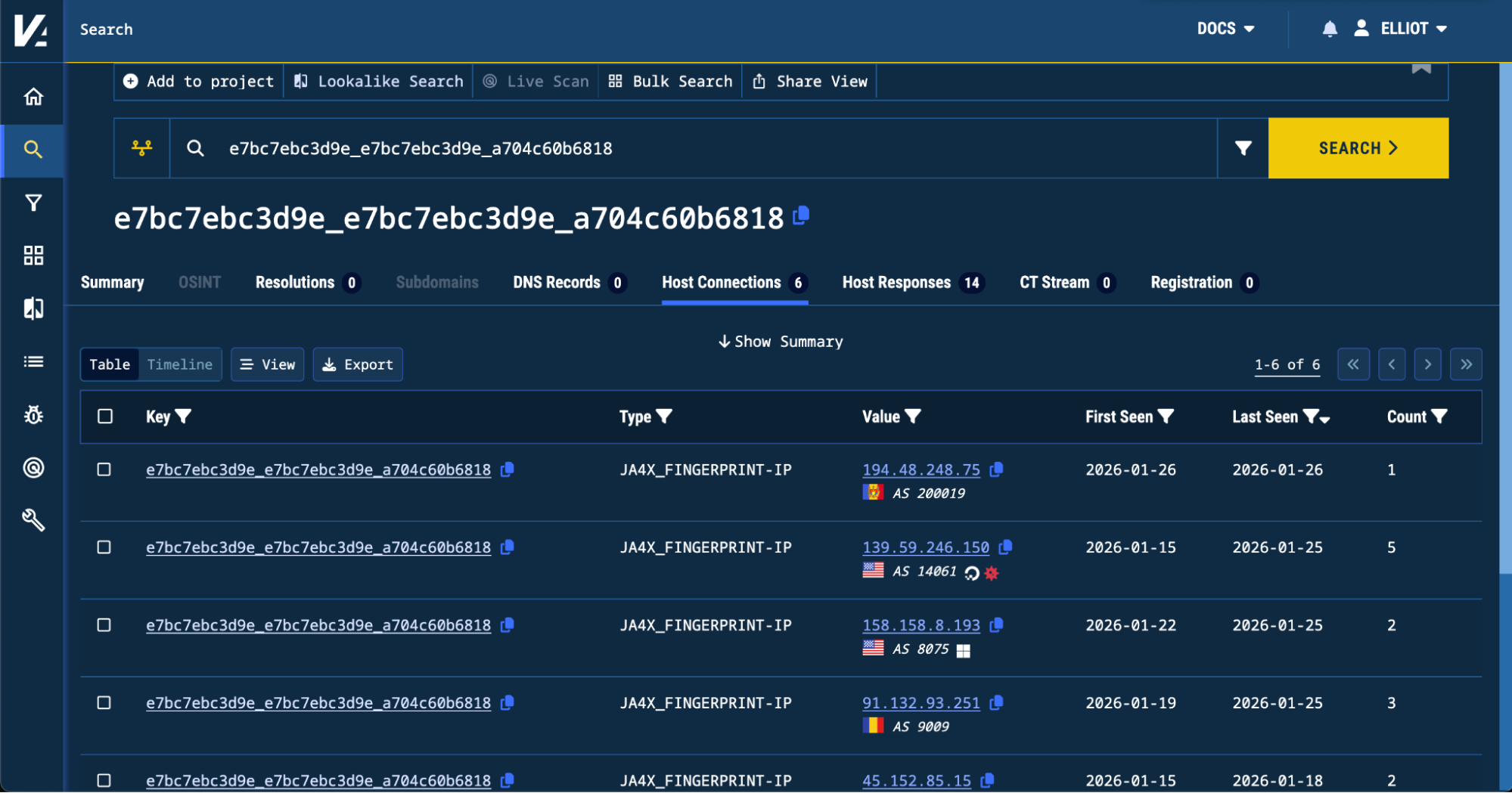Open the CT Stream tab
The height and width of the screenshot is (793, 1512).
coord(1054,283)
